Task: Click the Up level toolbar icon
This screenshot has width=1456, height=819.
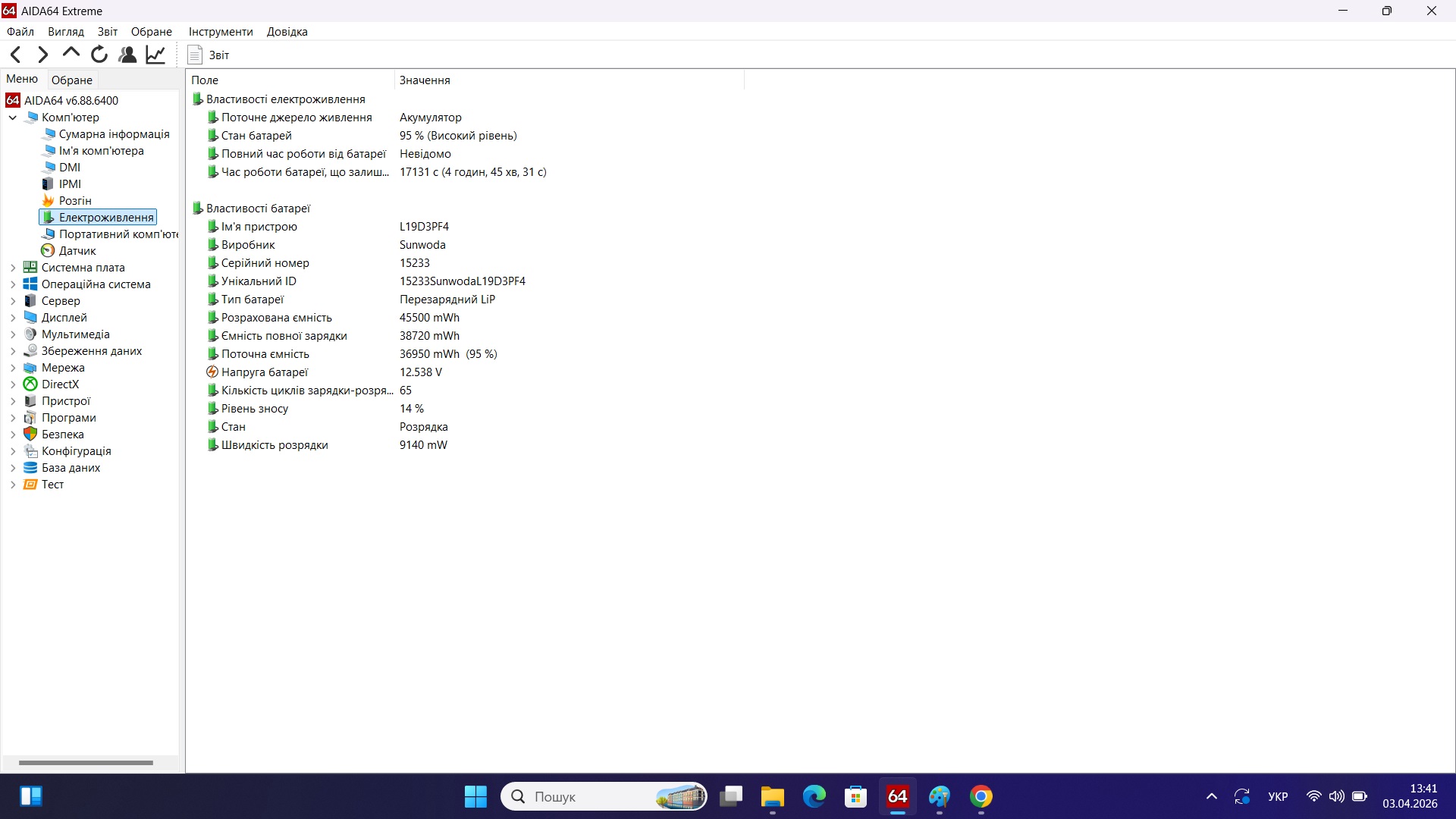Action: 70,55
